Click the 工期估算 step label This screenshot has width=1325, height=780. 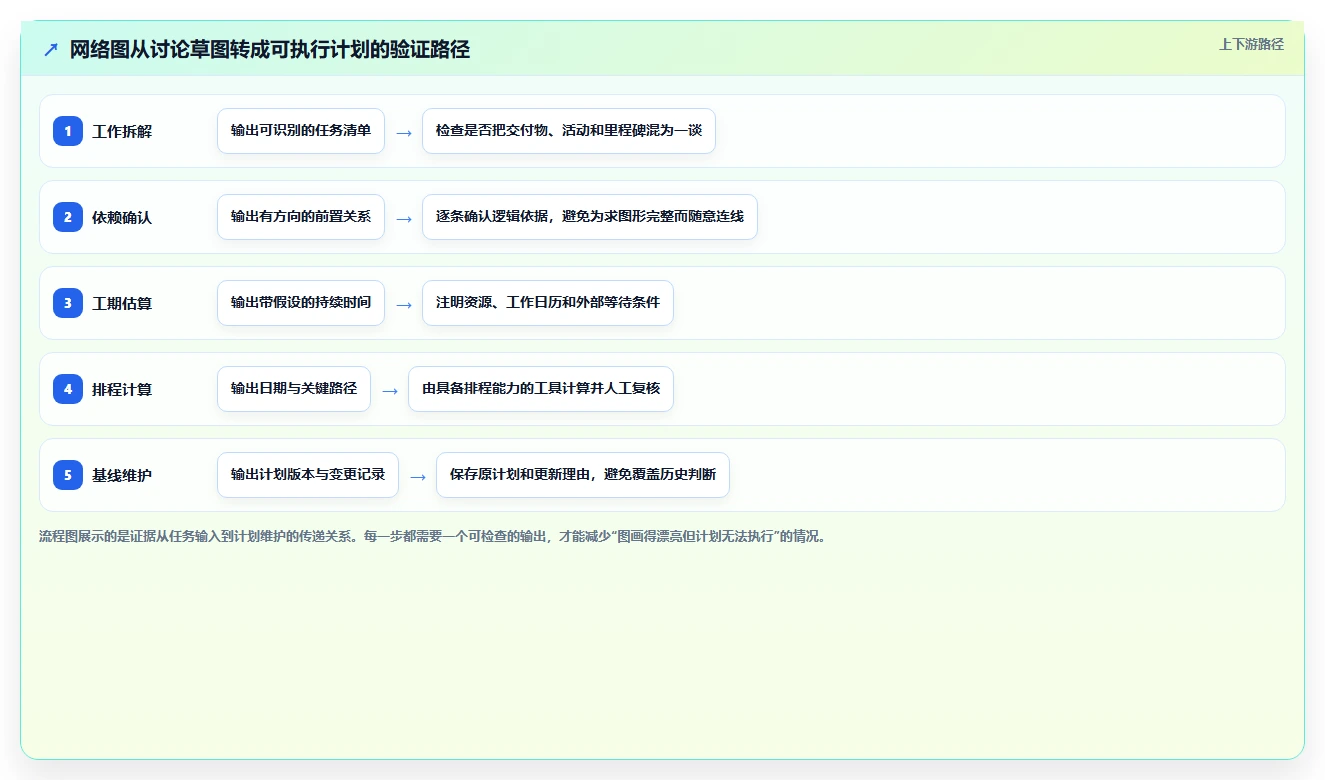point(122,303)
